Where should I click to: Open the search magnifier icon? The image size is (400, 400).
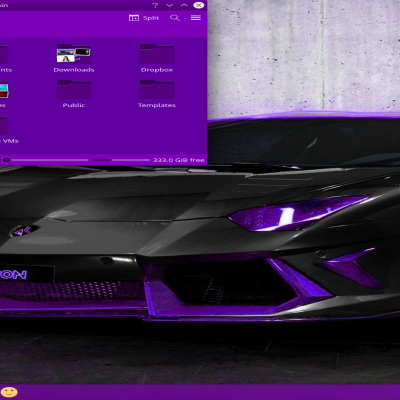click(x=175, y=18)
